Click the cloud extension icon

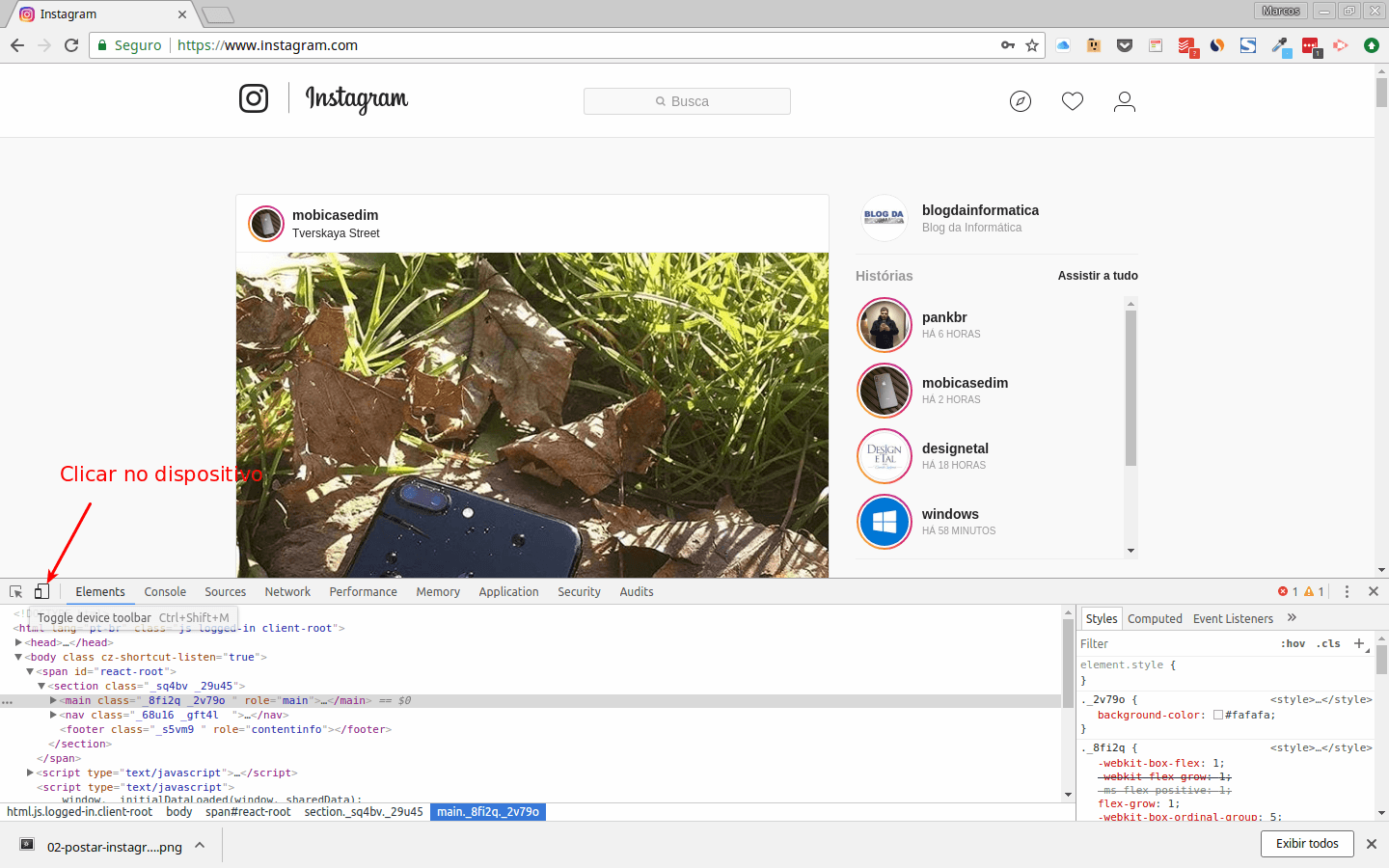1063,45
